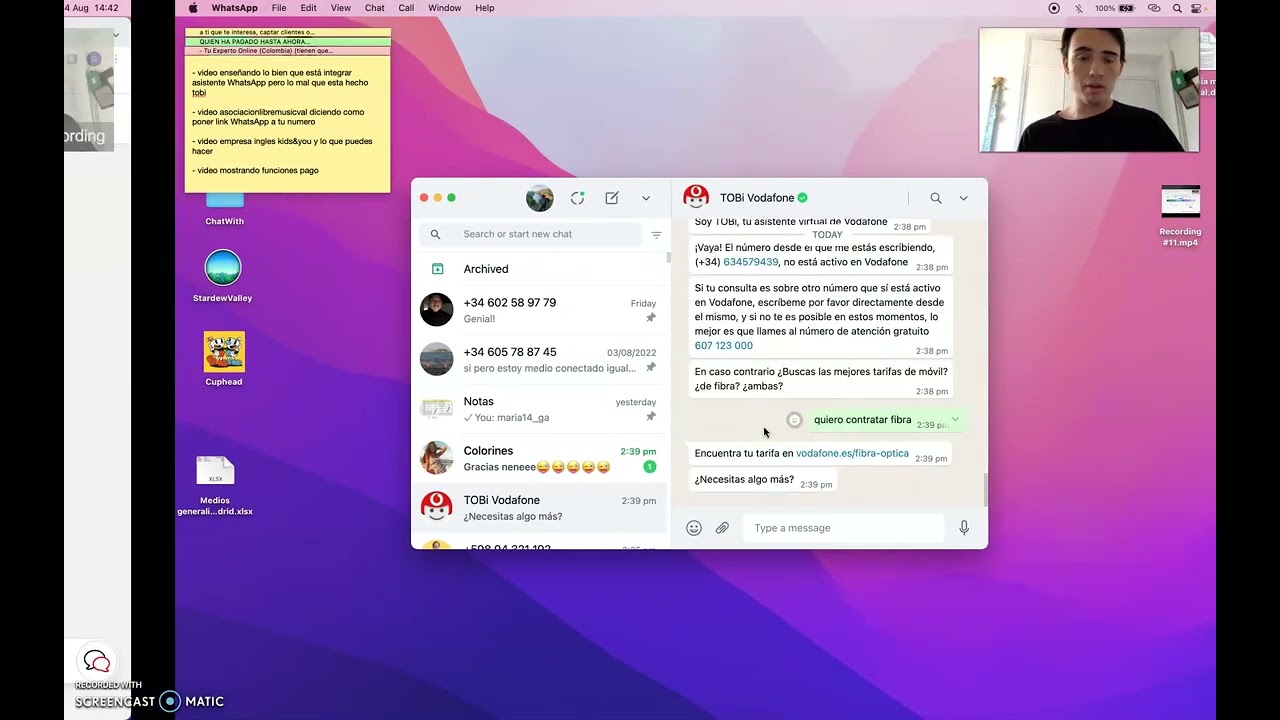Open the Status circle icon
This screenshot has width=1280, height=720.
pos(577,198)
